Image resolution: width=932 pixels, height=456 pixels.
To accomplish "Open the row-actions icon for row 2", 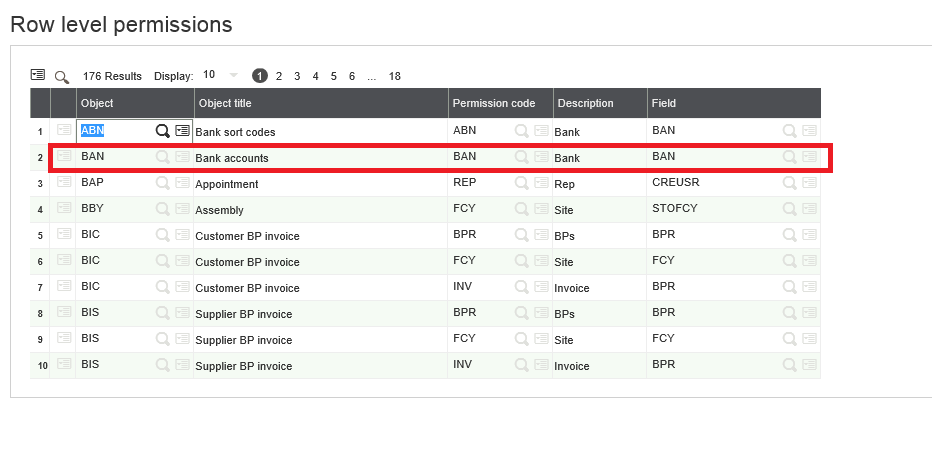I will pyautogui.click(x=64, y=156).
